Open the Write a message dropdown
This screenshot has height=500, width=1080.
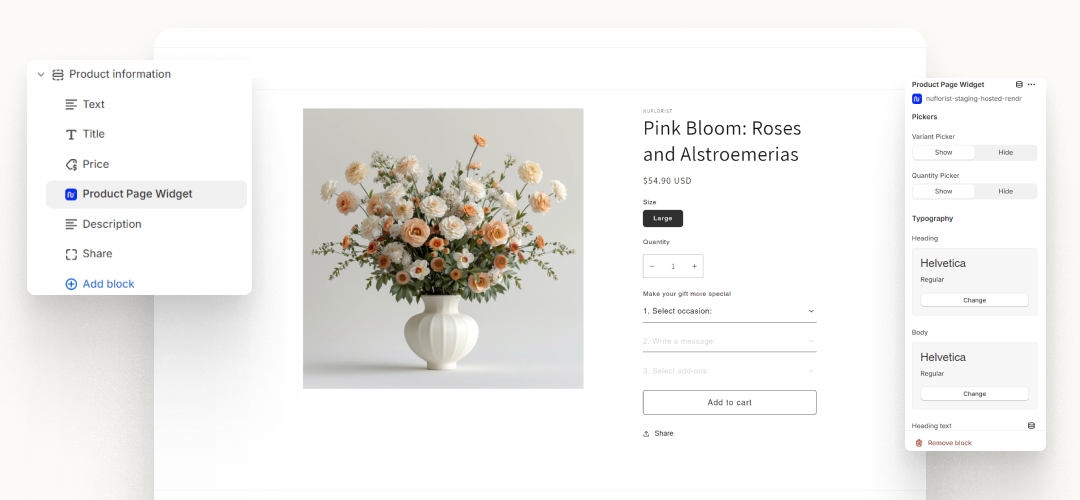[x=729, y=341]
